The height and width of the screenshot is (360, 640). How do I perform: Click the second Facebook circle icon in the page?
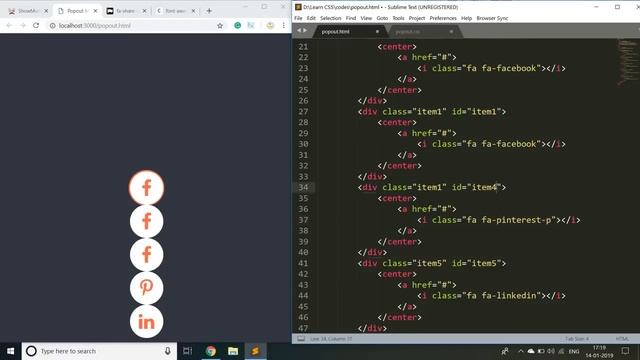pos(147,221)
